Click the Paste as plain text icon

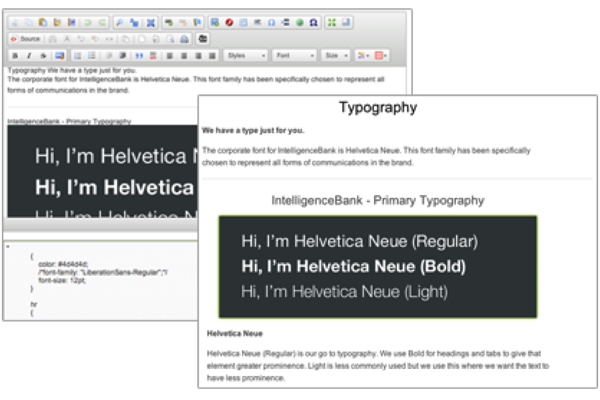point(57,23)
